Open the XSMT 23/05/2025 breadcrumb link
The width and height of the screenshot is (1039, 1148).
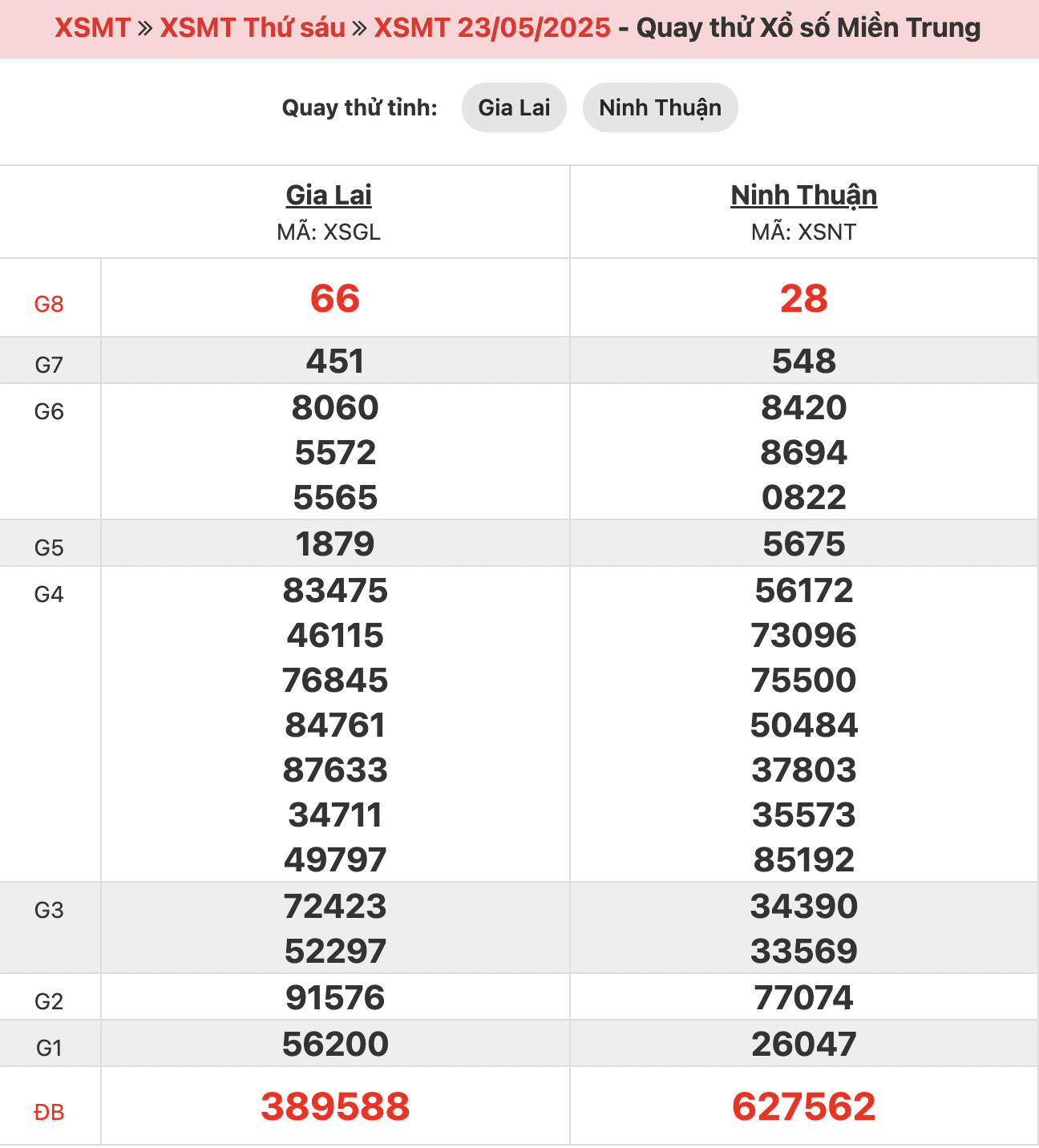point(492,28)
